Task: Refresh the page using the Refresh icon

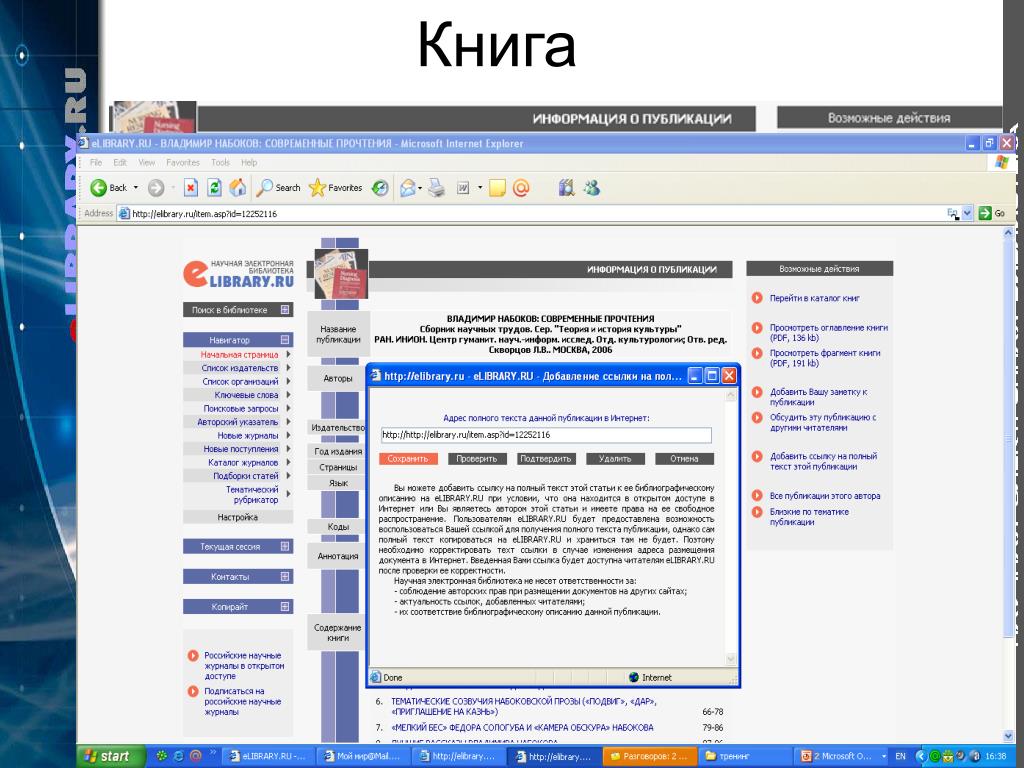Action: (214, 188)
